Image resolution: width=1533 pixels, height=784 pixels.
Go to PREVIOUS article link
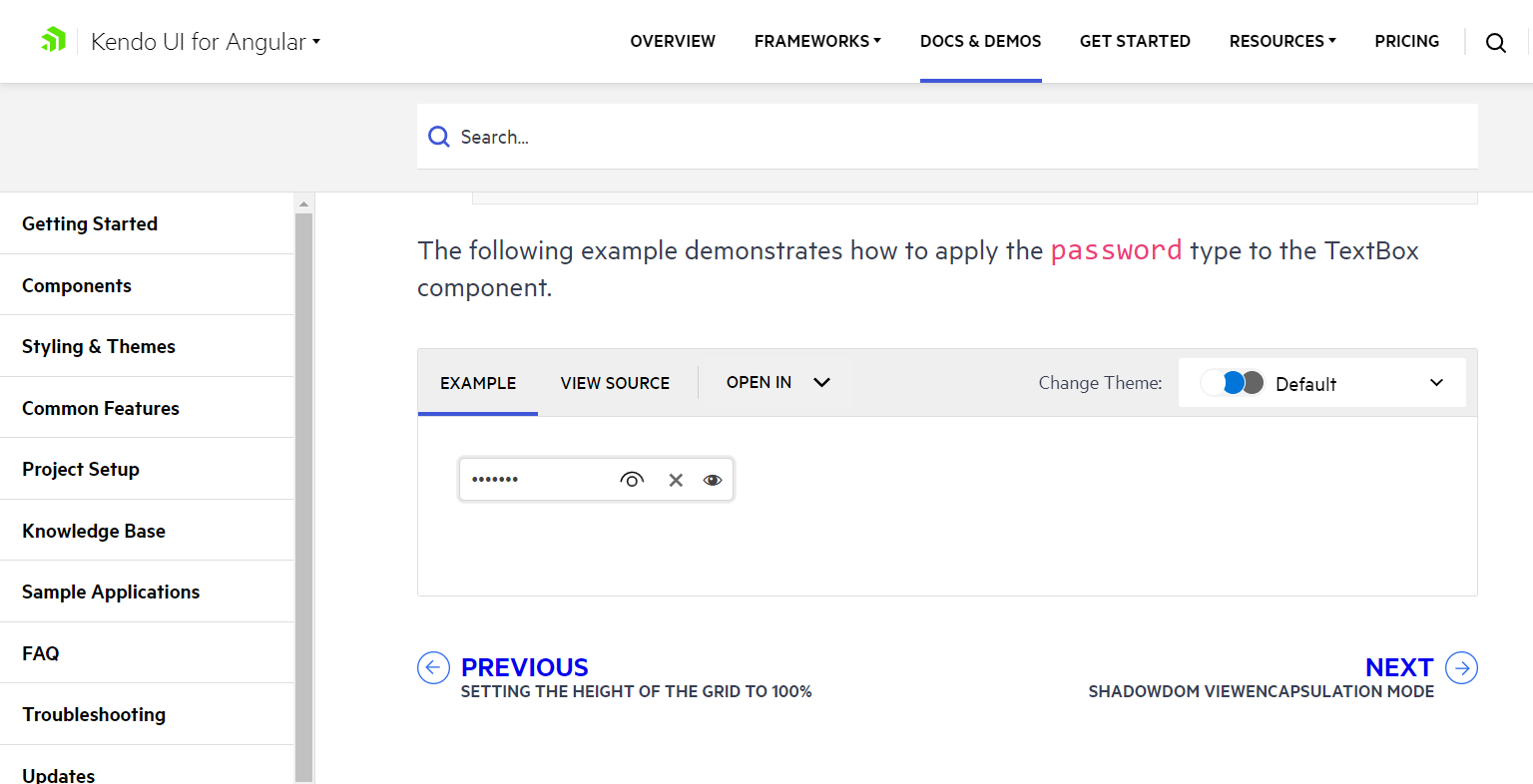525,667
